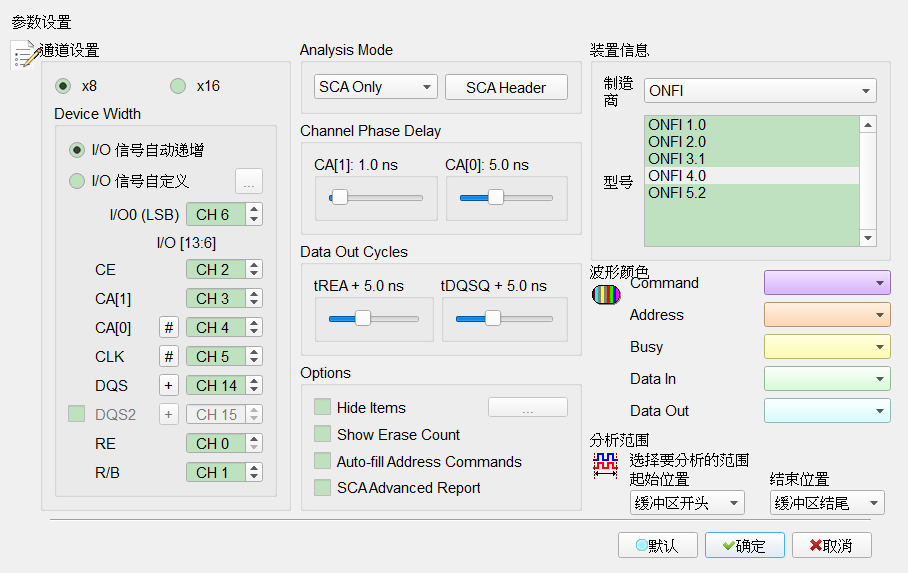908x573 pixels.
Task: Open the Command color dropdown
Action: tap(827, 283)
